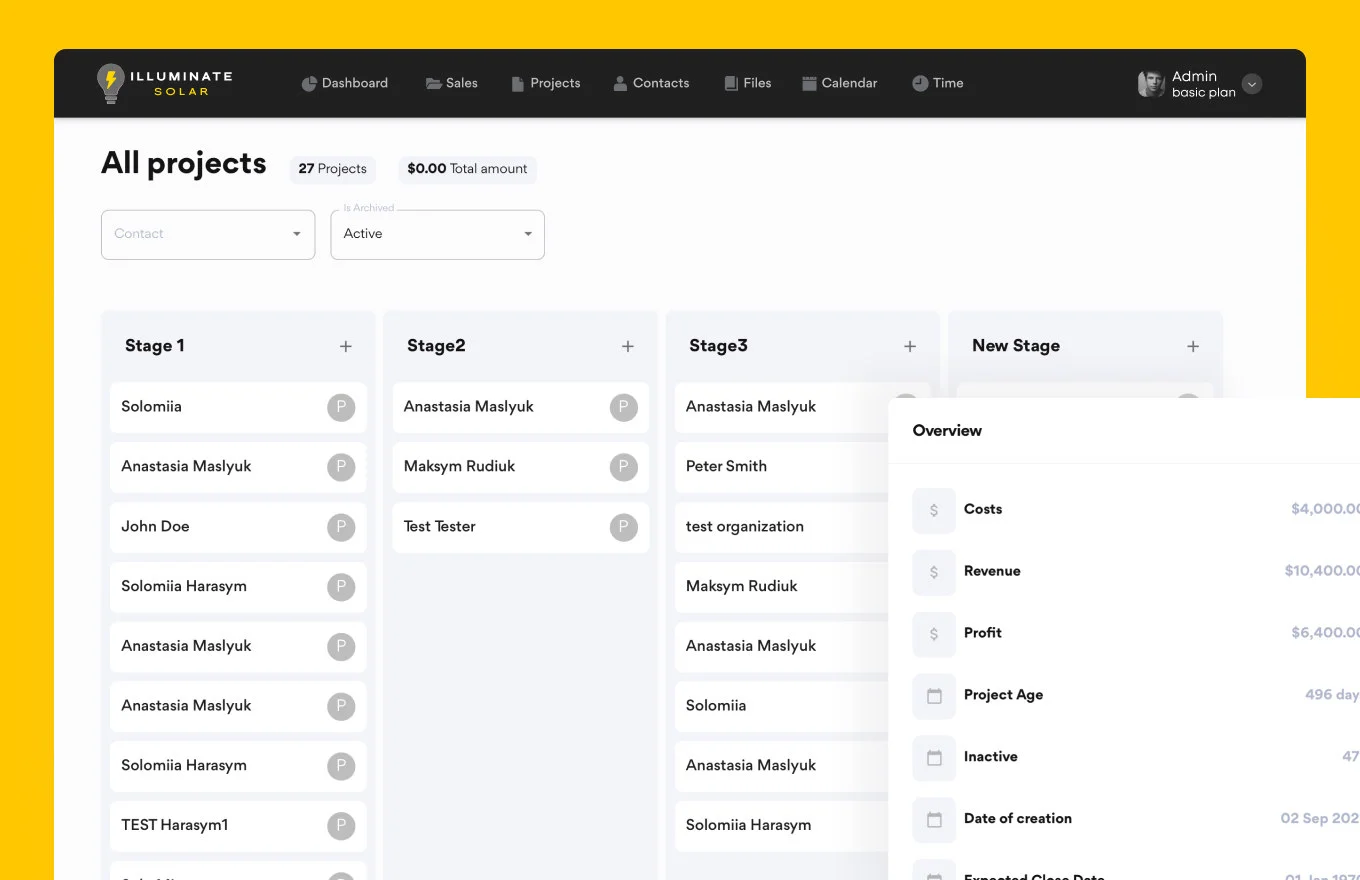This screenshot has width=1360, height=880.
Task: Open the Sales section in navbar
Action: pyautogui.click(x=452, y=83)
